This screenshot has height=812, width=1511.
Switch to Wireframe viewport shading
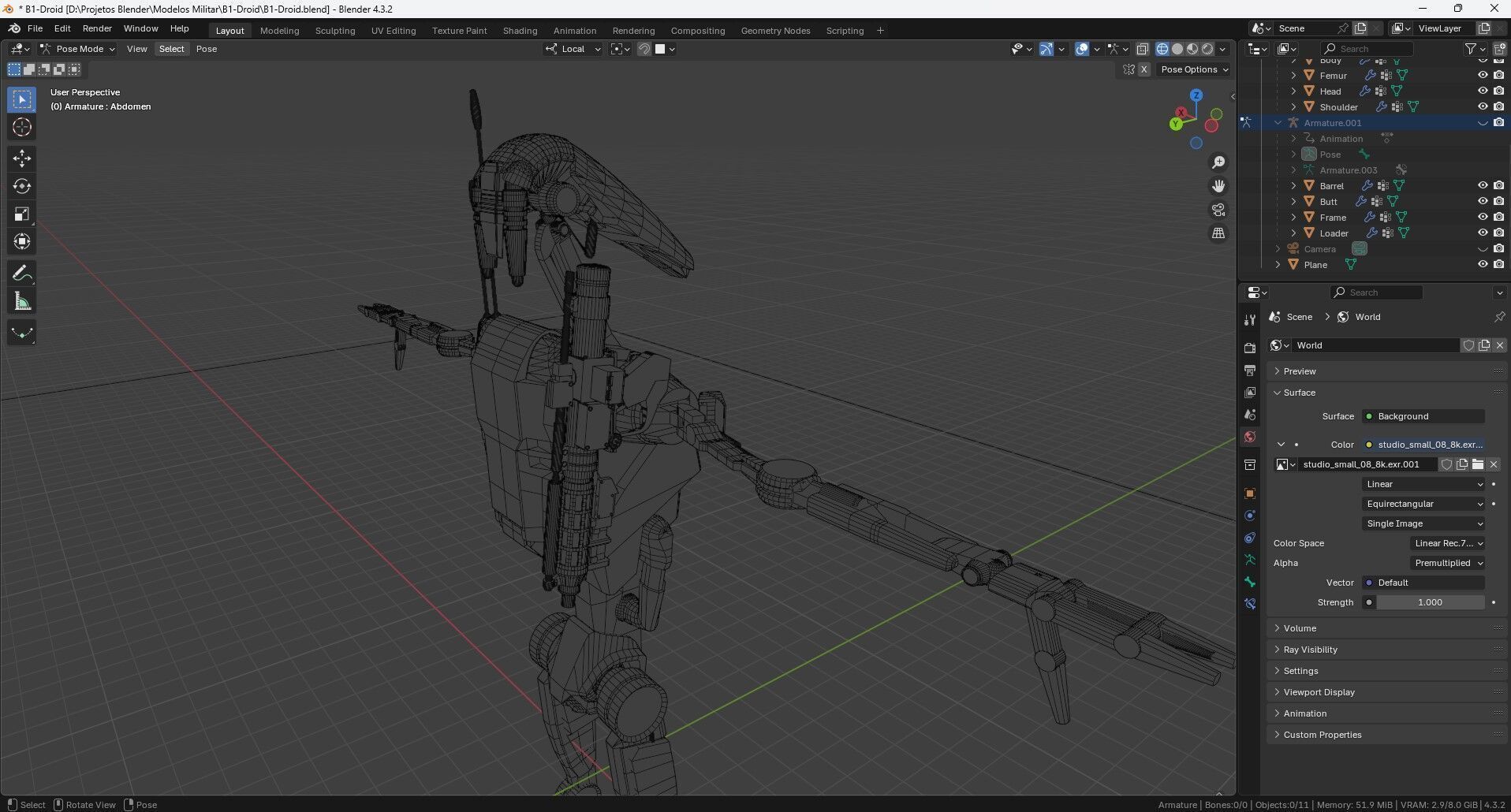1162,49
